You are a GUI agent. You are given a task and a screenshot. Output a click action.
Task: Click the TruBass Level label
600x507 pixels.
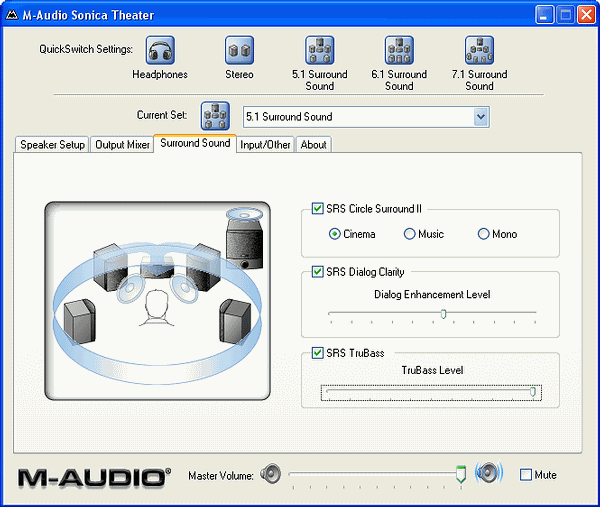(432, 370)
